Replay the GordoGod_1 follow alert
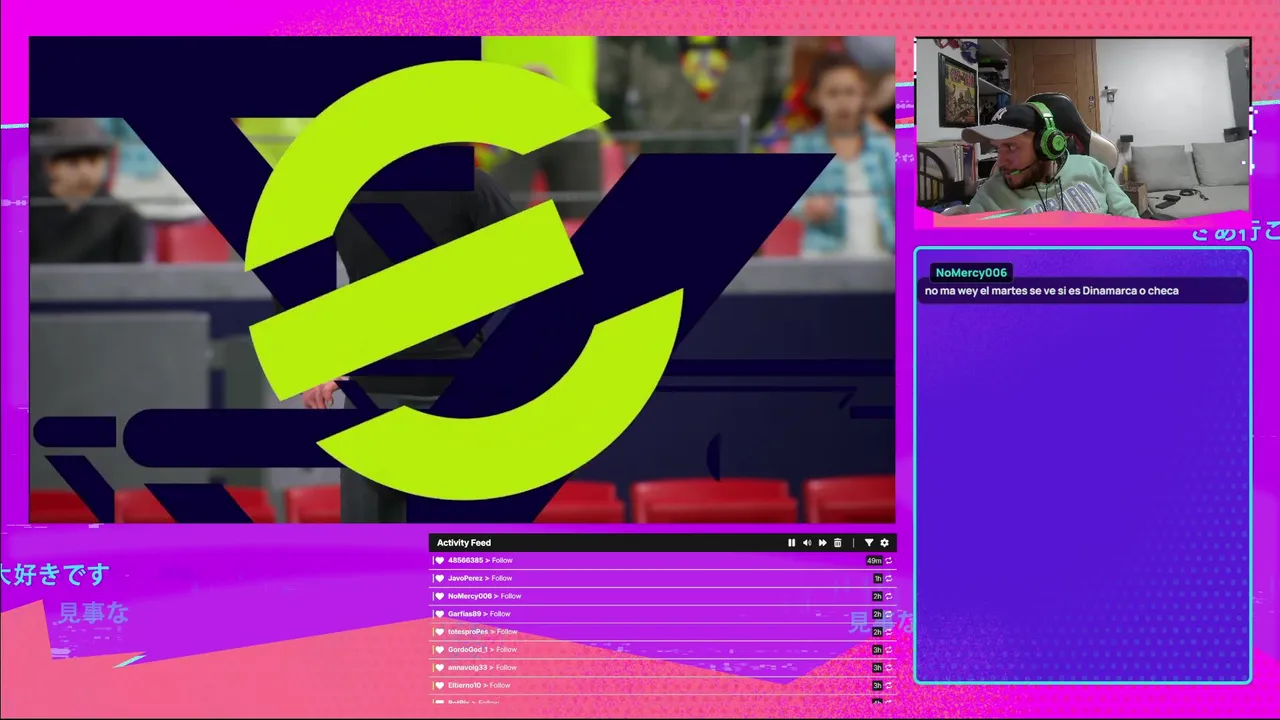The height and width of the screenshot is (720, 1280). point(888,650)
